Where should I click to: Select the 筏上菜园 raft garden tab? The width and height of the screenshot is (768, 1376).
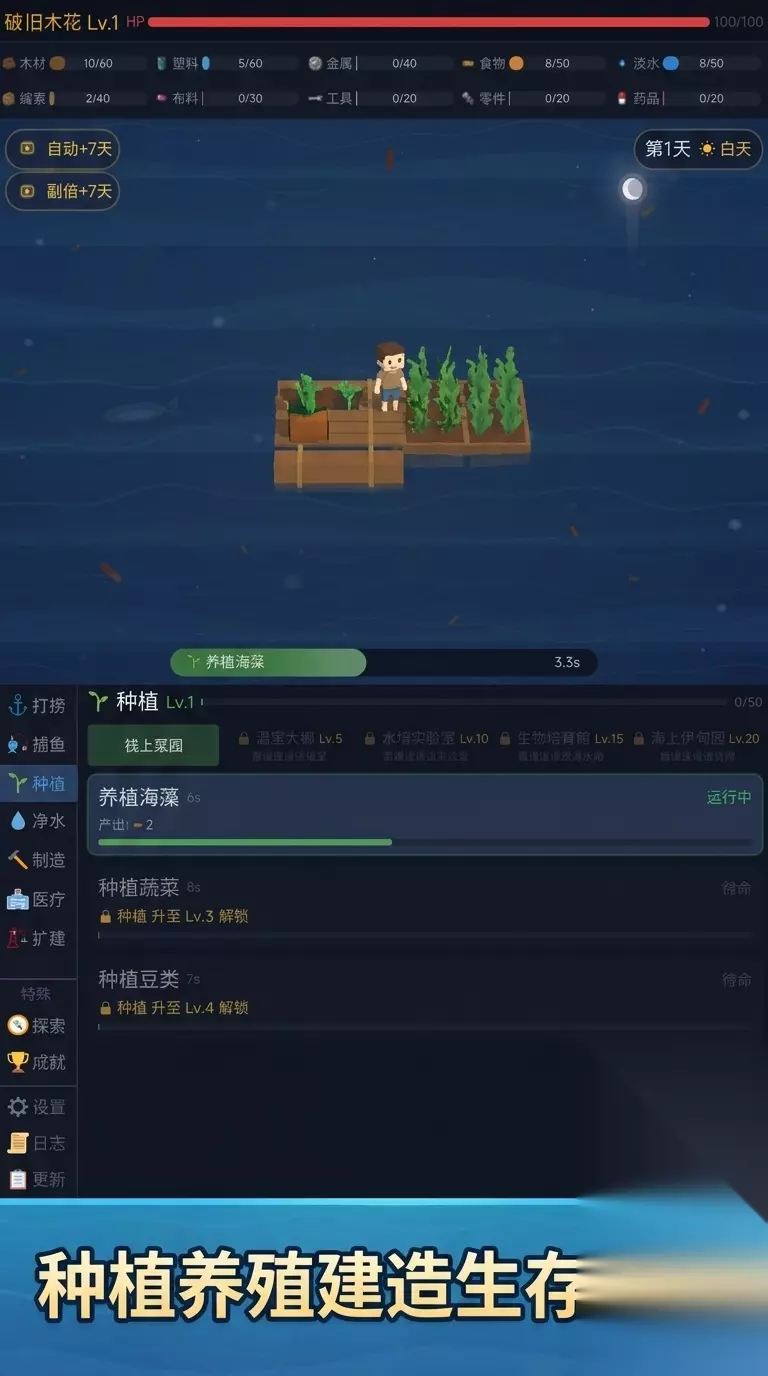pyautogui.click(x=153, y=746)
